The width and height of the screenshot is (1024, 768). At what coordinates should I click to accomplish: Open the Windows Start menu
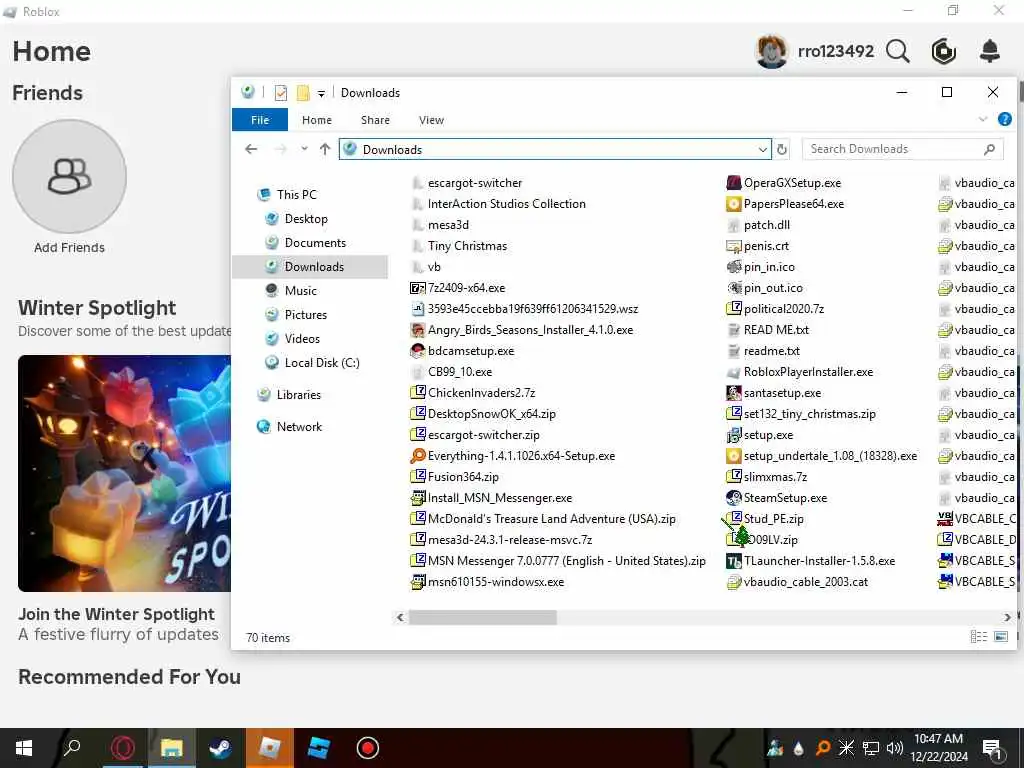tap(24, 748)
